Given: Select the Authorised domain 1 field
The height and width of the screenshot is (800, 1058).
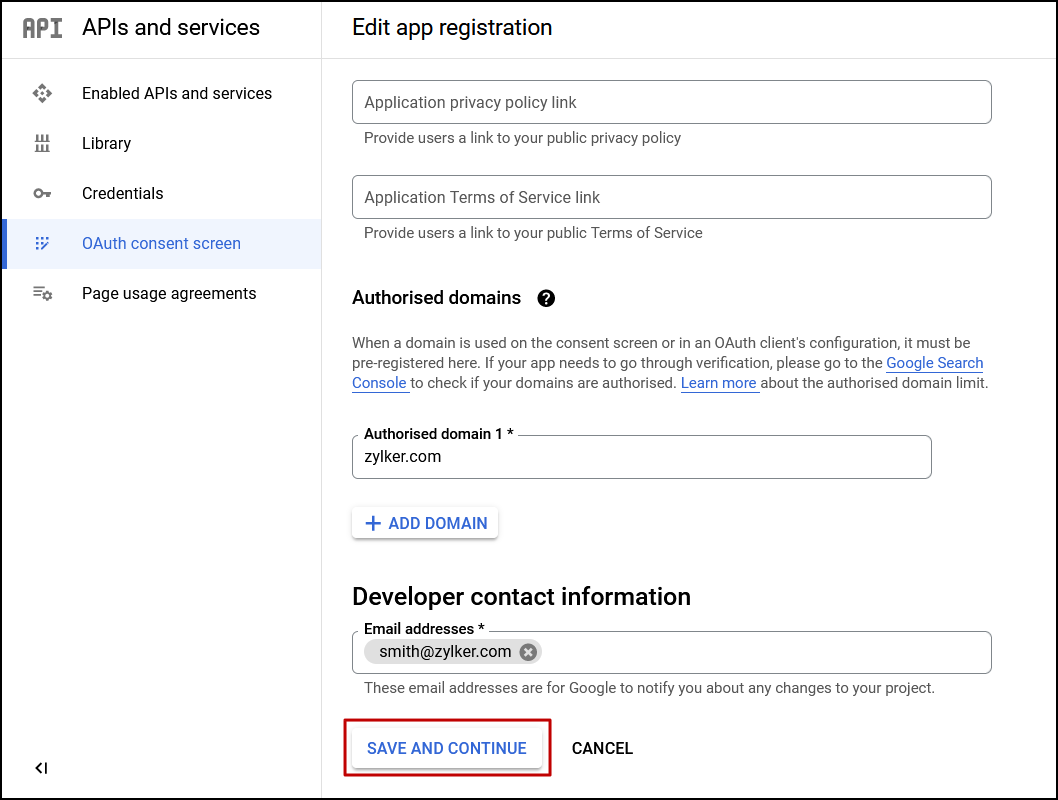Looking at the screenshot, I should click(641, 457).
